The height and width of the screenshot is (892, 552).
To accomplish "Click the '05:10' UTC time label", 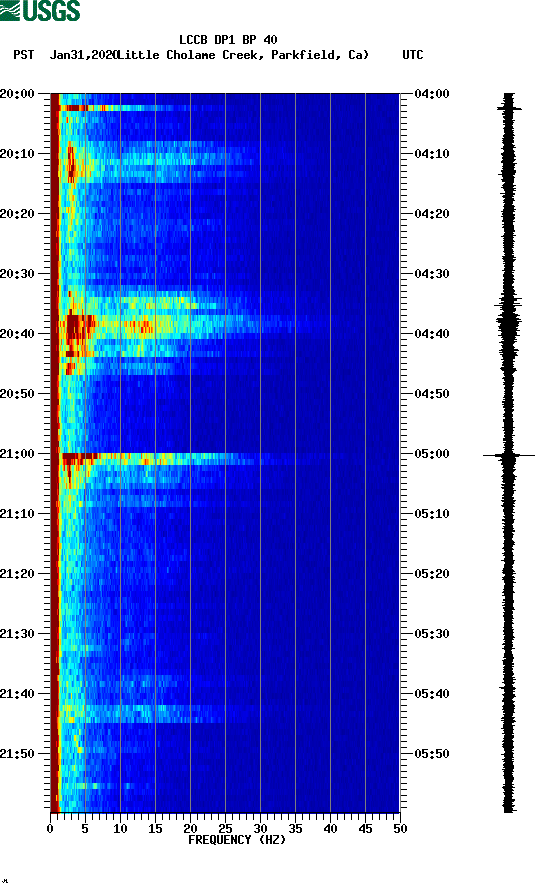I will pyautogui.click(x=432, y=514).
